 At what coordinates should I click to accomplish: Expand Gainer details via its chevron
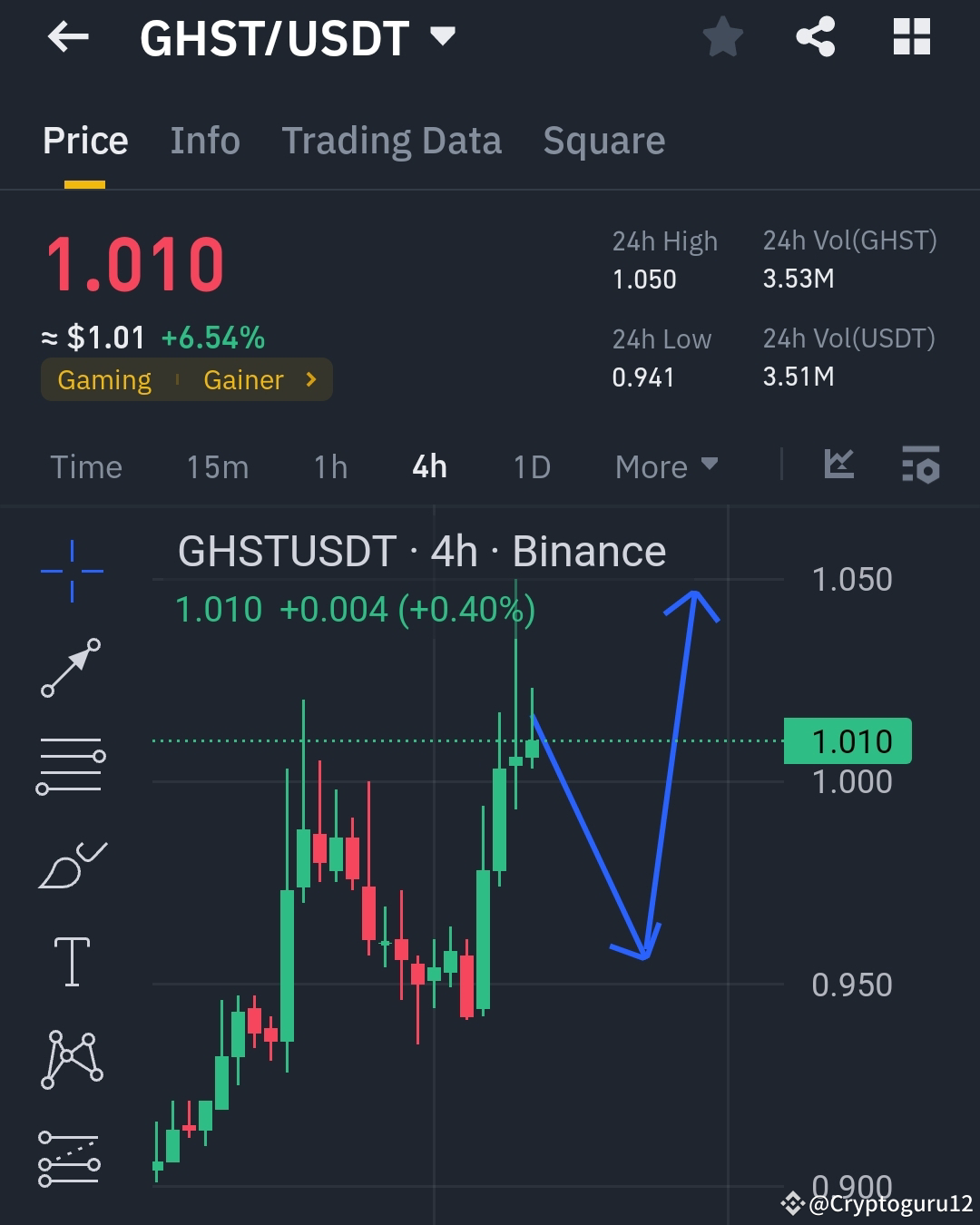[310, 380]
